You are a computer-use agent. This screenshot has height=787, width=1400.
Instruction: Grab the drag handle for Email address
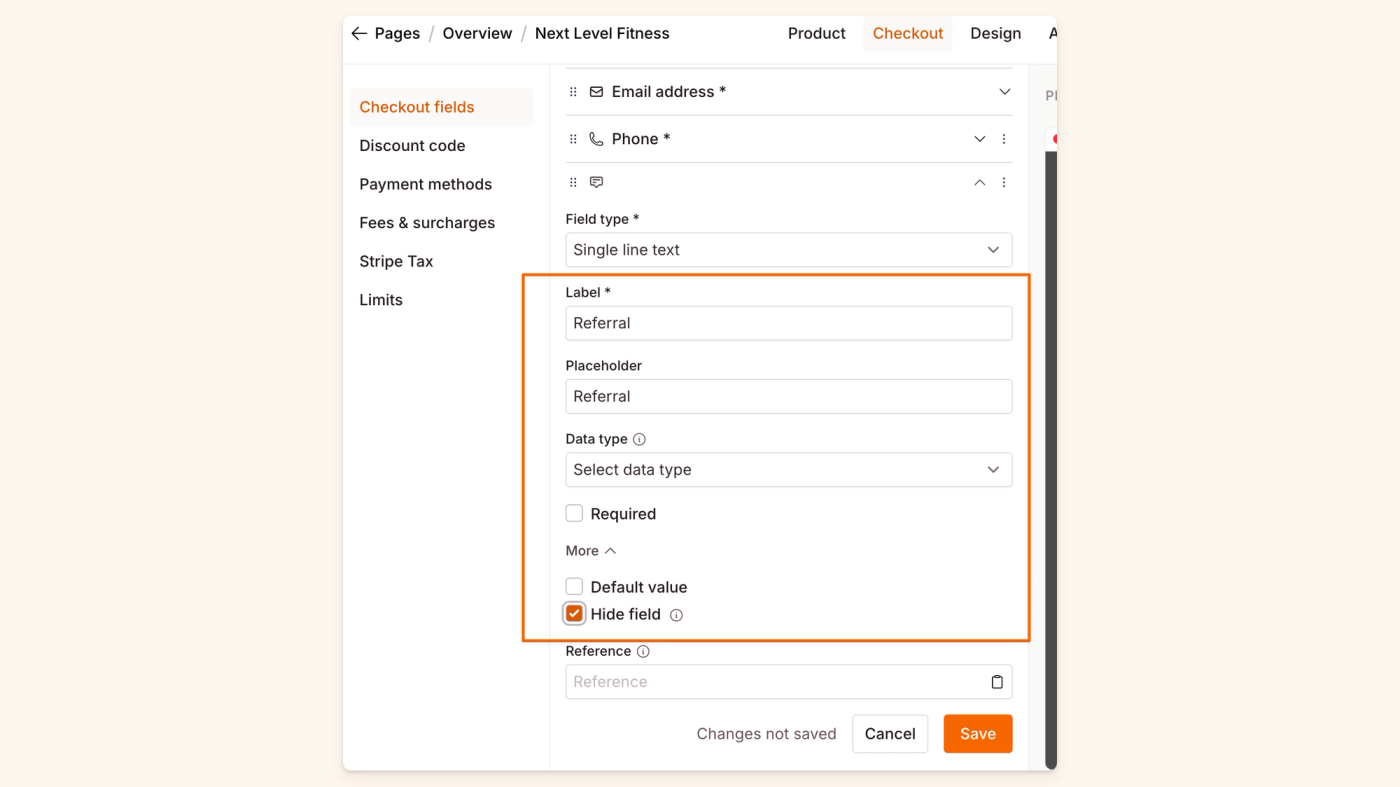pos(573,92)
